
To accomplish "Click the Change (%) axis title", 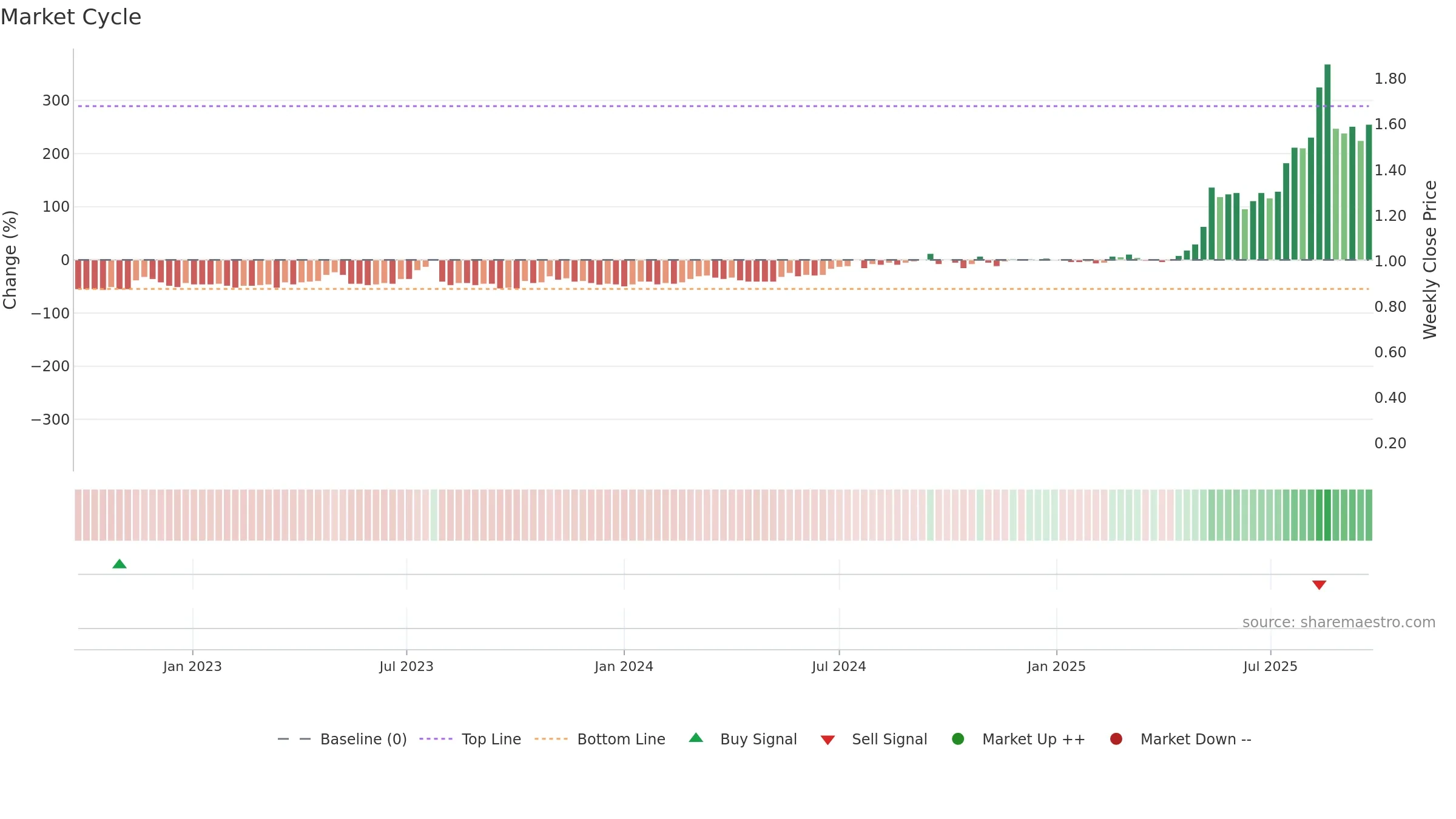I will coord(10,260).
